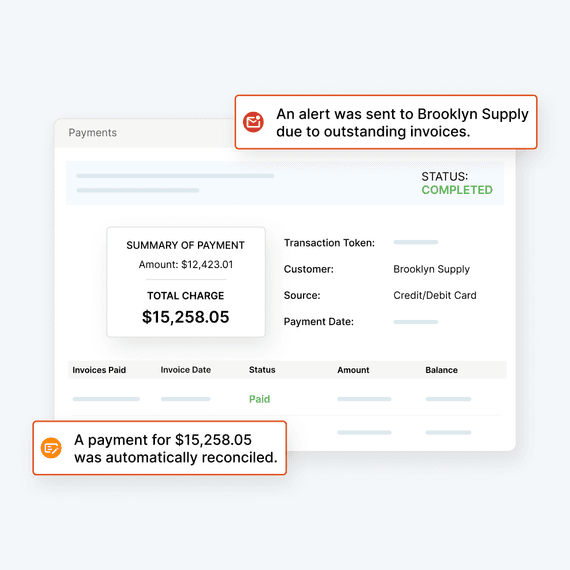Sort by Invoice Date column header

coord(186,370)
